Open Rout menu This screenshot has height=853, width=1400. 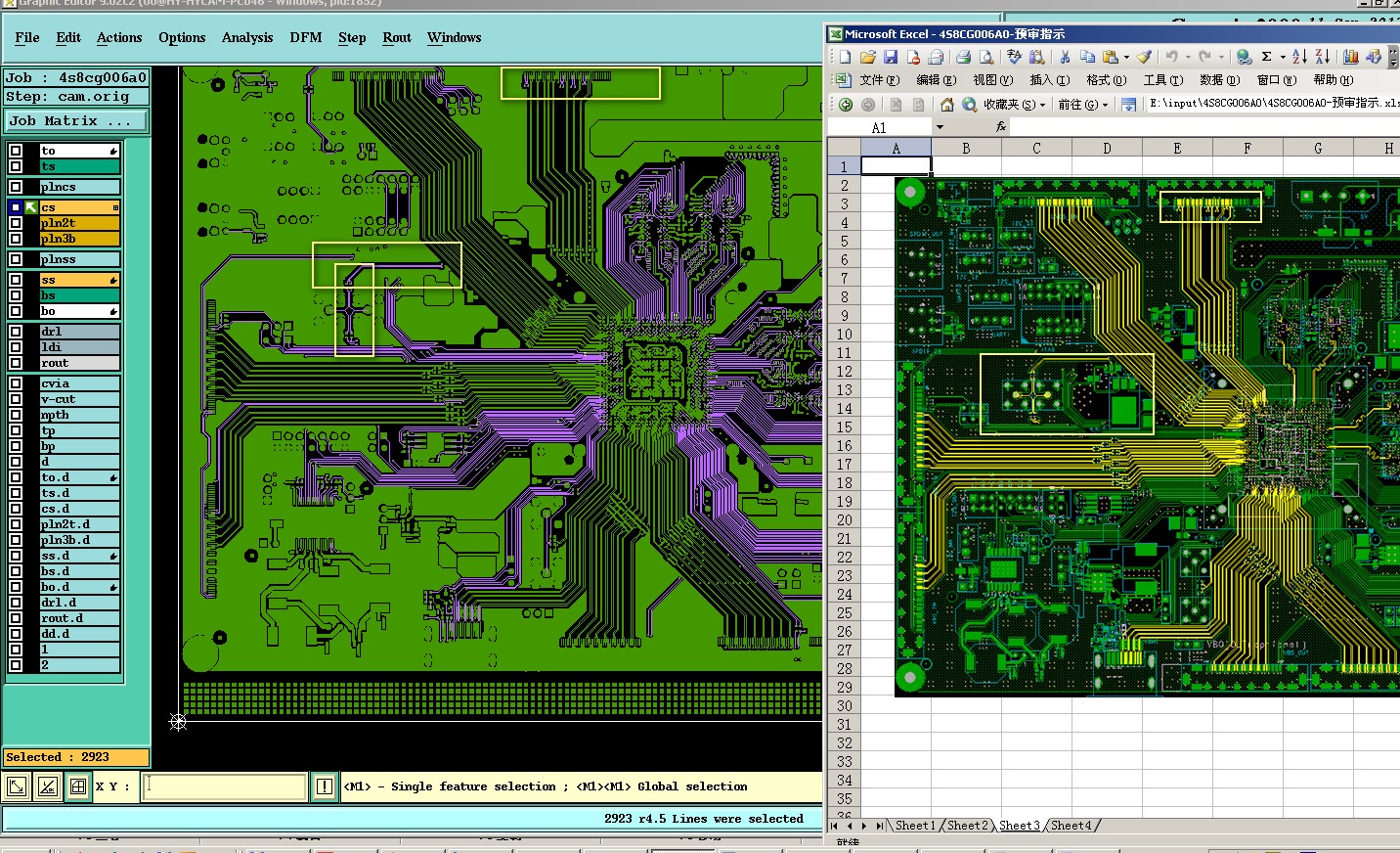[397, 38]
